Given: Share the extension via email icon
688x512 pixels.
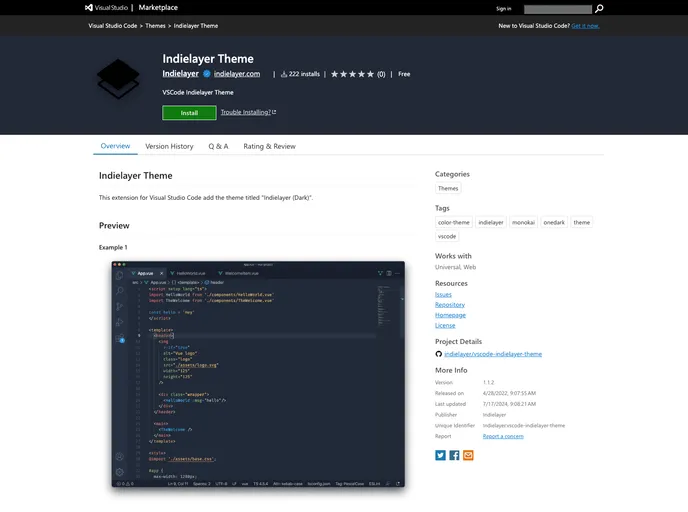Looking at the screenshot, I should click(x=468, y=455).
